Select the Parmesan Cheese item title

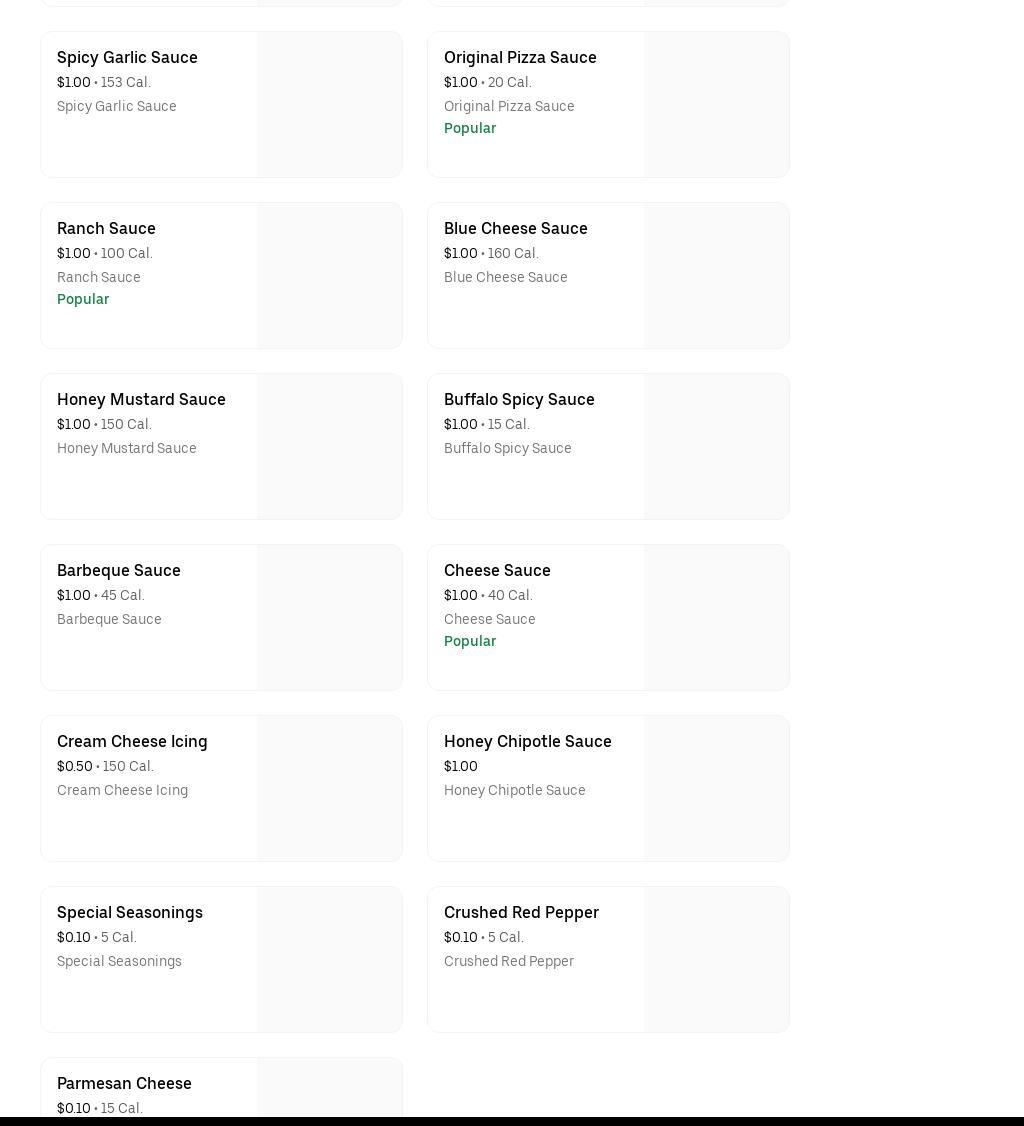click(124, 1084)
